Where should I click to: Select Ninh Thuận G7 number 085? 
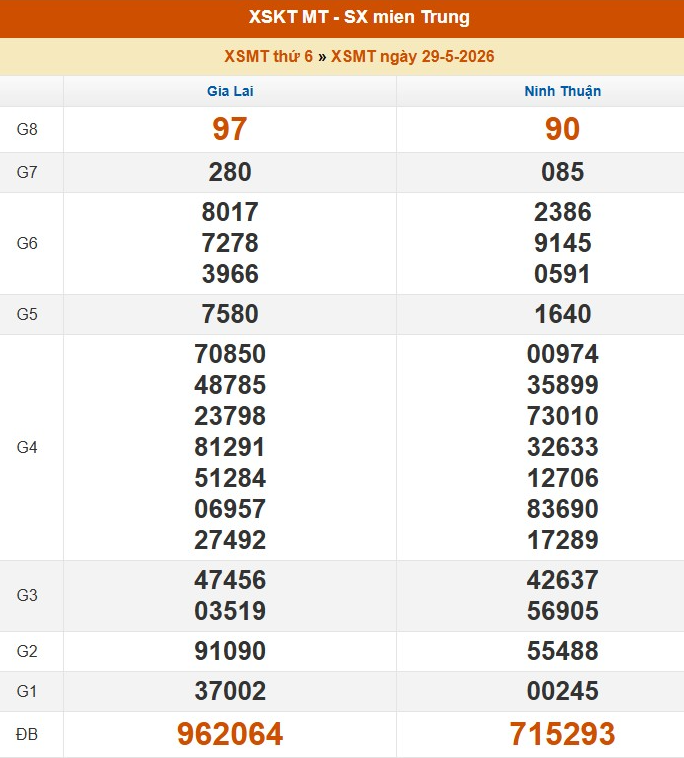point(563,172)
